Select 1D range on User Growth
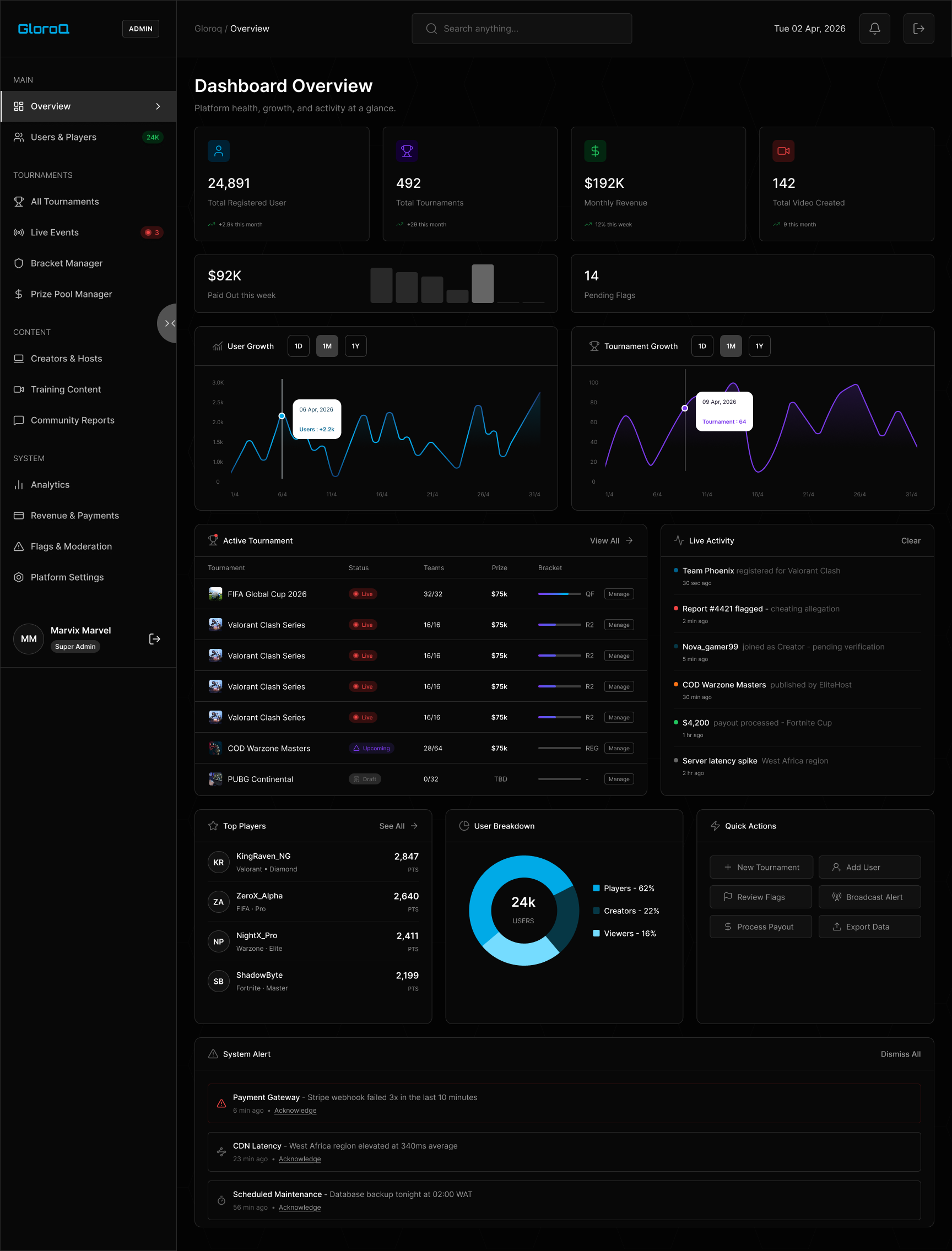The image size is (952, 1251). coord(299,346)
